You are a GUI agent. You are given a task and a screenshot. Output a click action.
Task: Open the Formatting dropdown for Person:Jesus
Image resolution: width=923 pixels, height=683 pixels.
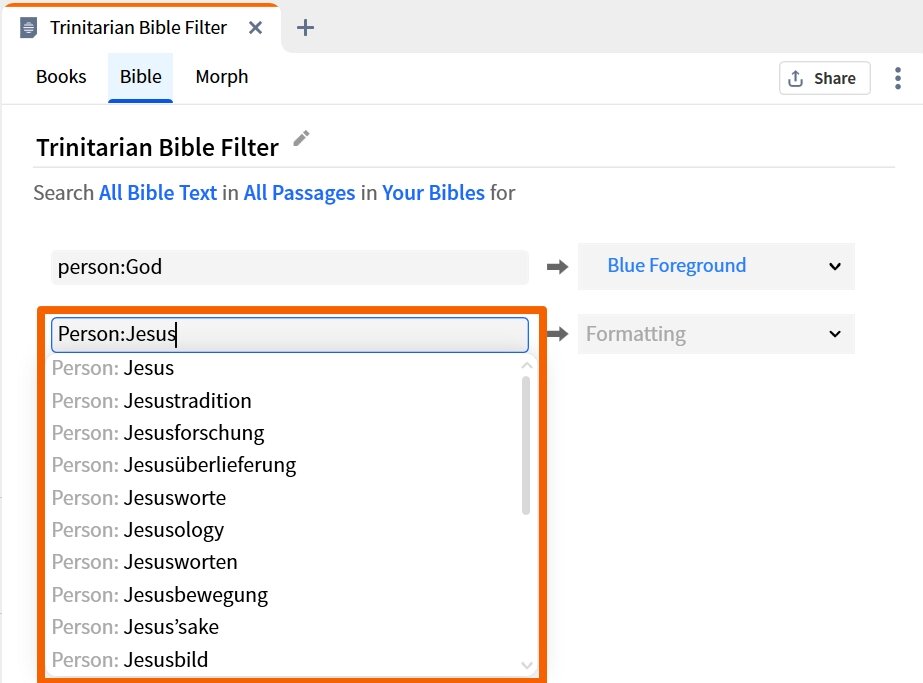pyautogui.click(x=715, y=334)
